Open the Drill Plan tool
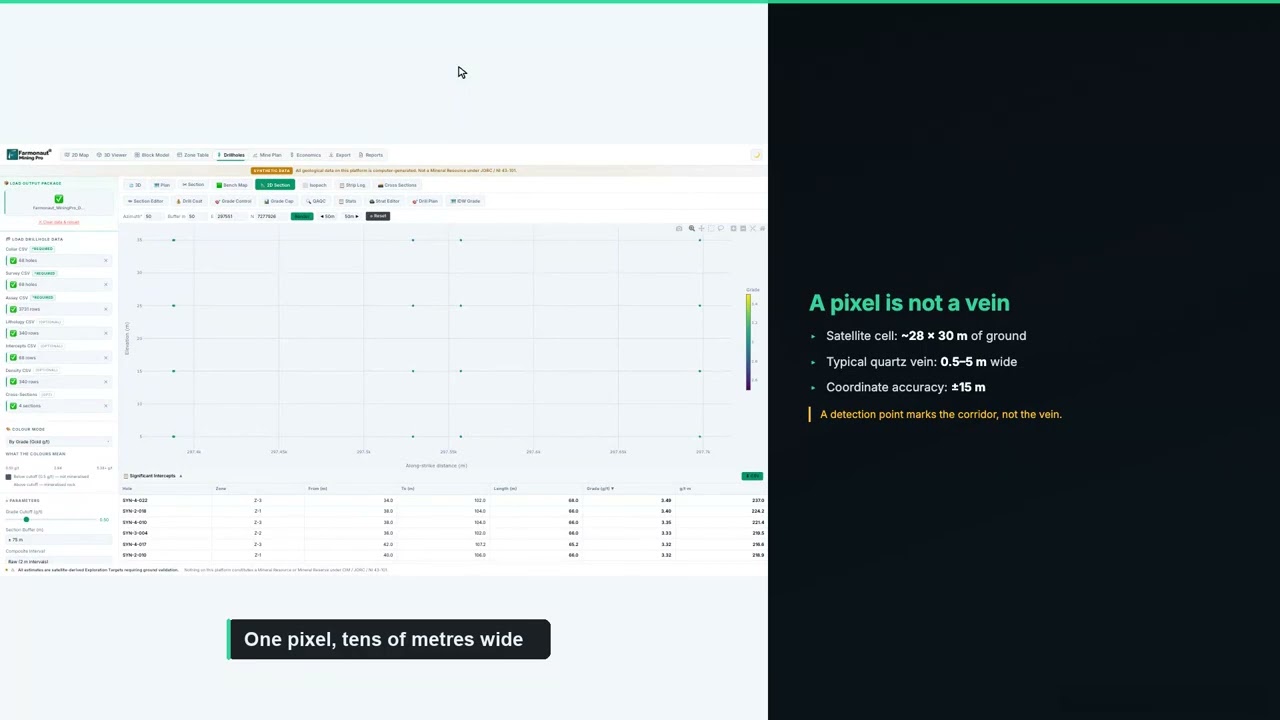1280x720 pixels. click(425, 201)
